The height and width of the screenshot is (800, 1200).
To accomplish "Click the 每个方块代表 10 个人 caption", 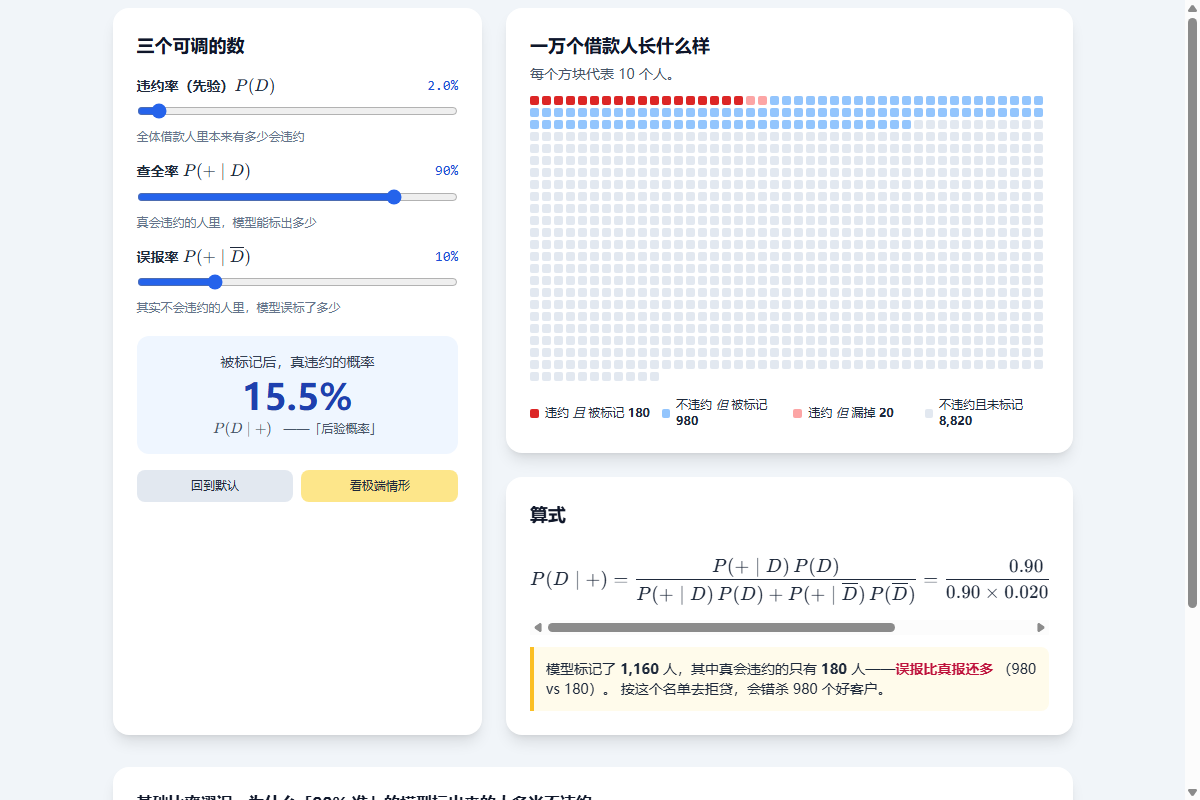I will (602, 74).
